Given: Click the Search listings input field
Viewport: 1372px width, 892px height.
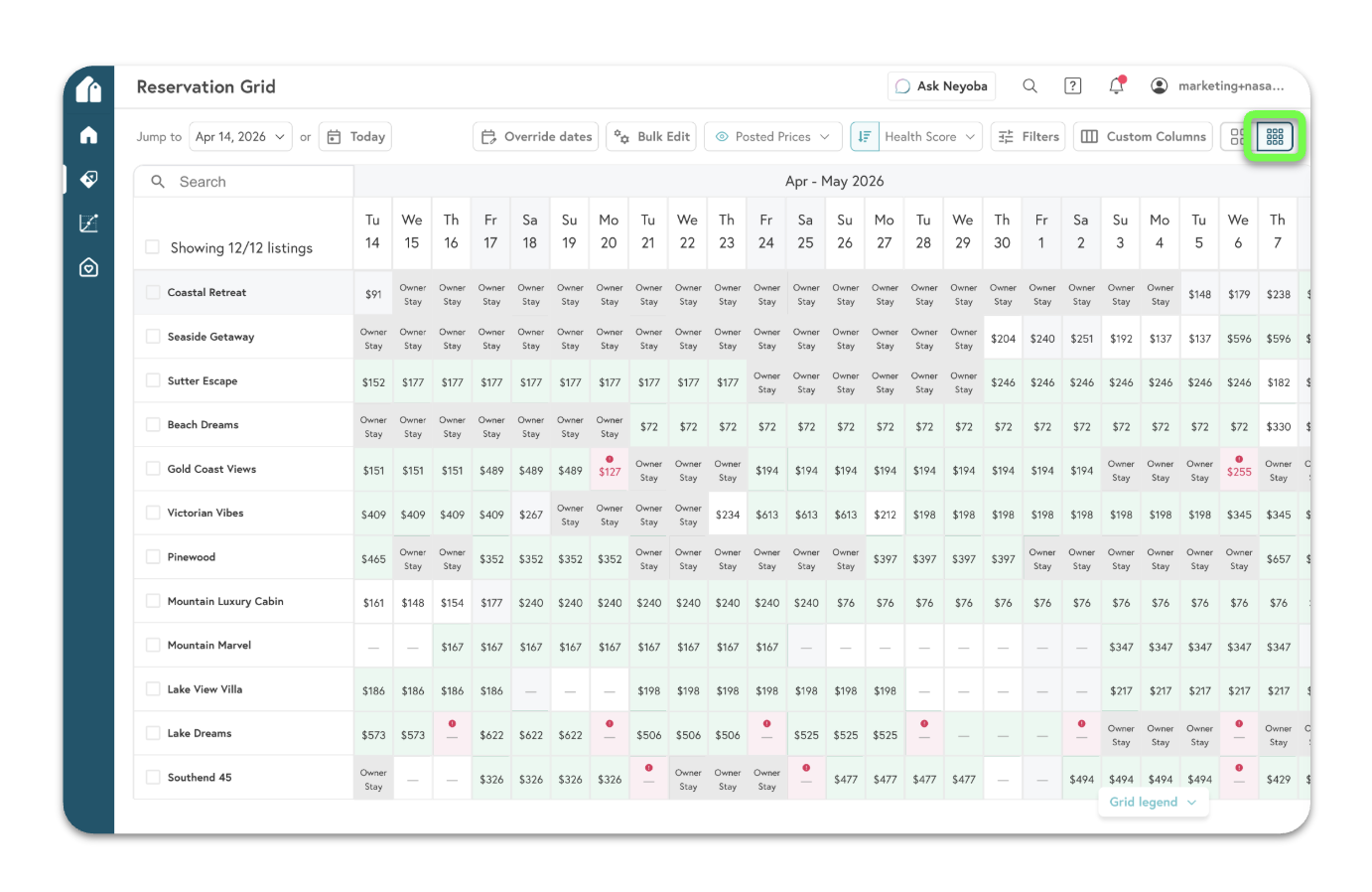Looking at the screenshot, I should pos(243,181).
